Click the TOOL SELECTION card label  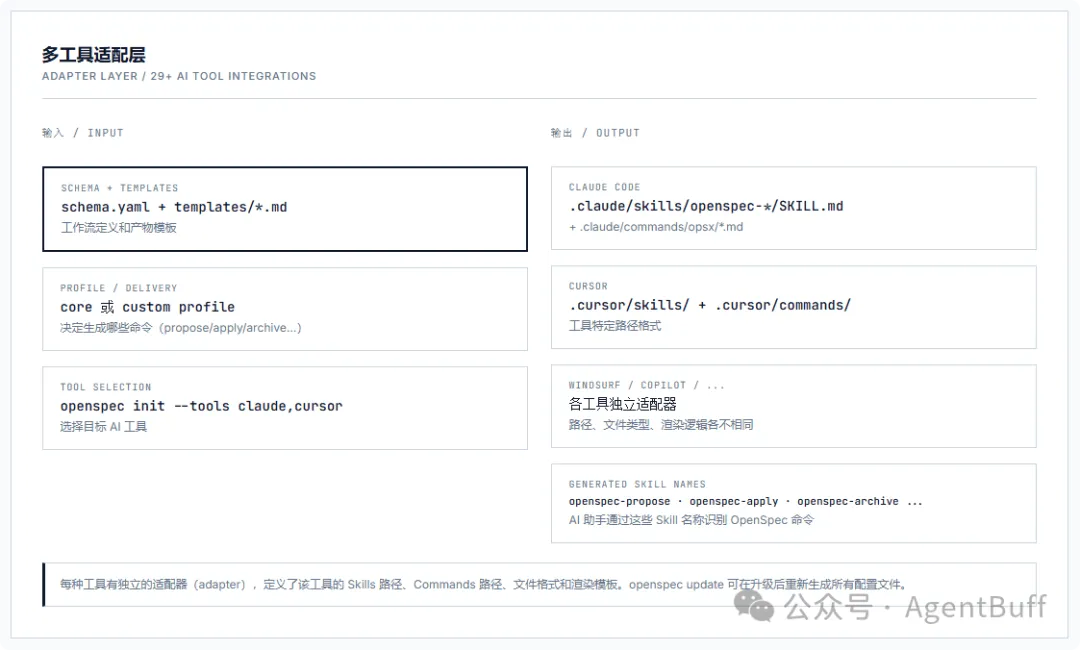105,387
